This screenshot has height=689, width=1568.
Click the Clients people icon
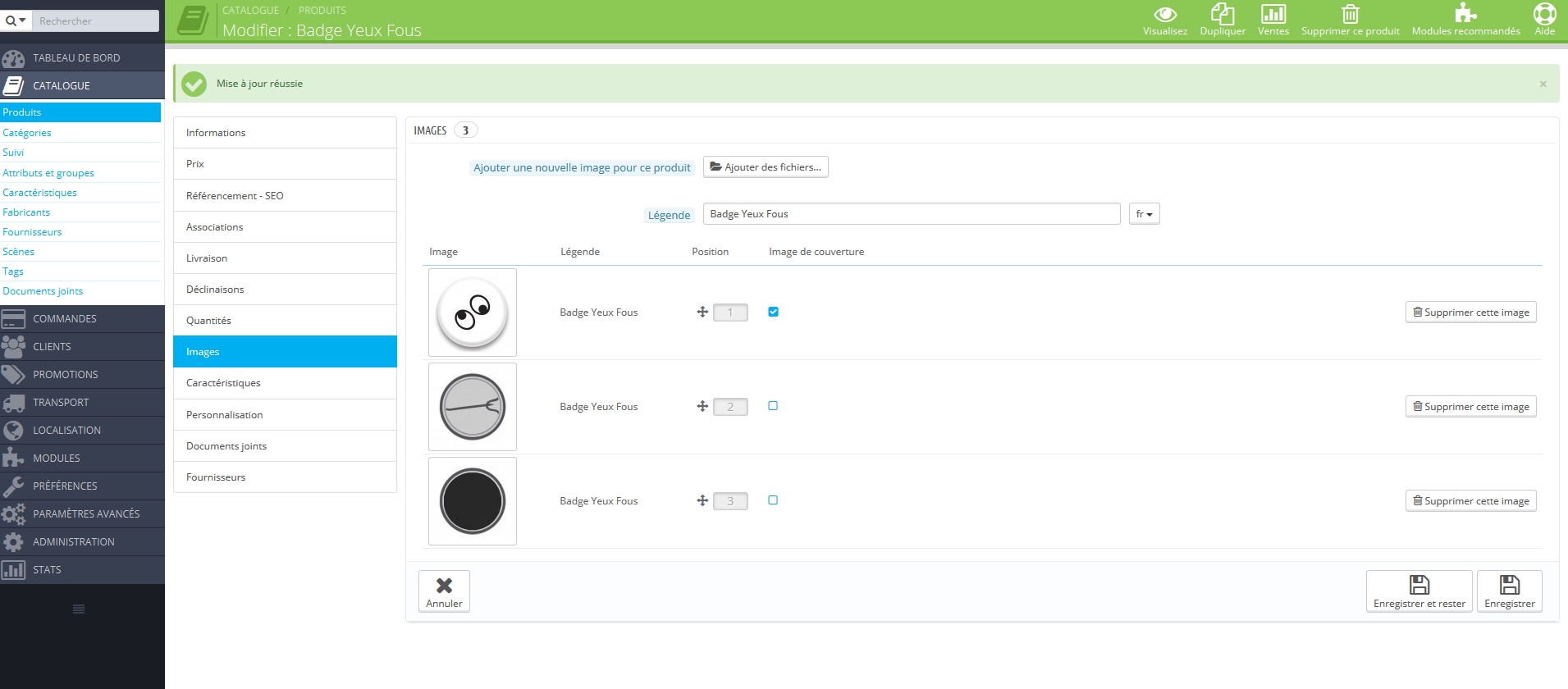click(13, 347)
